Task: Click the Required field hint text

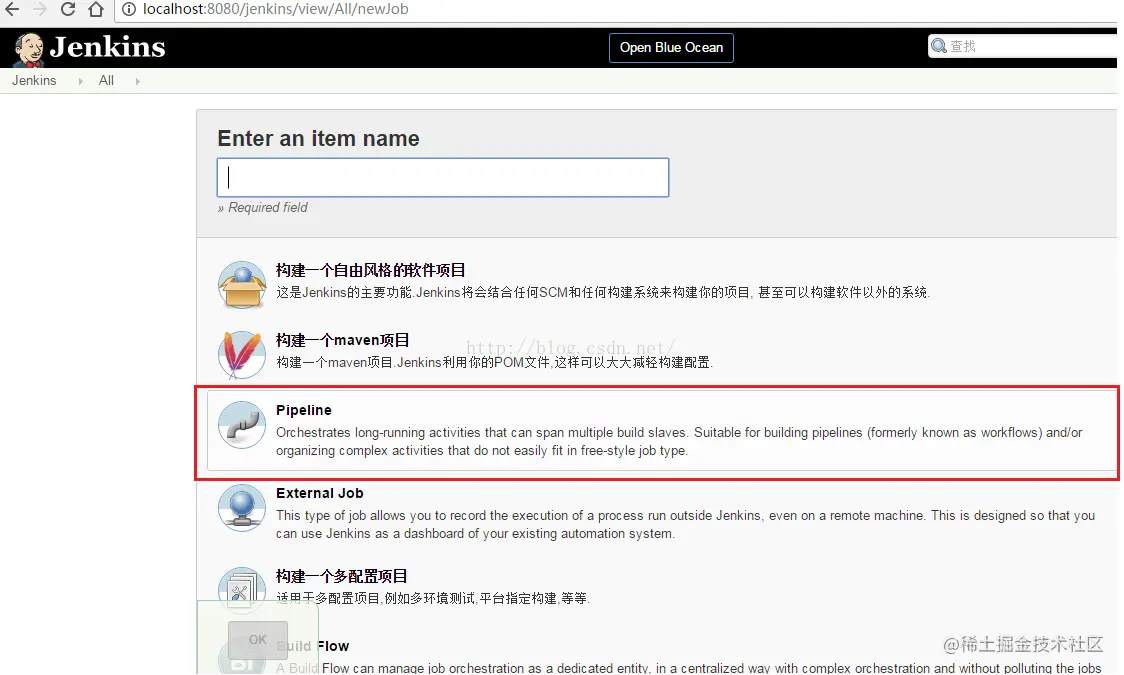Action: (262, 208)
